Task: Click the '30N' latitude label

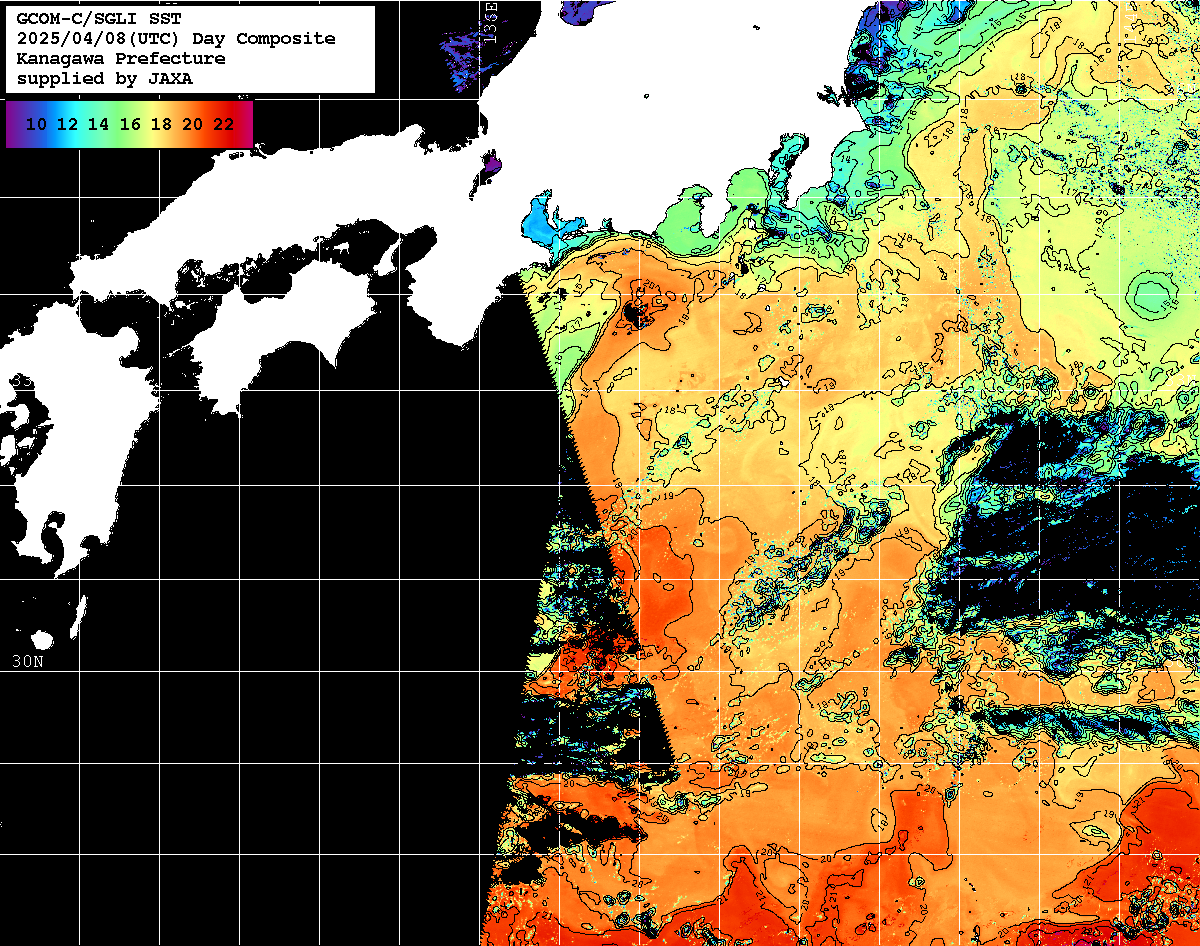Action: 27,661
